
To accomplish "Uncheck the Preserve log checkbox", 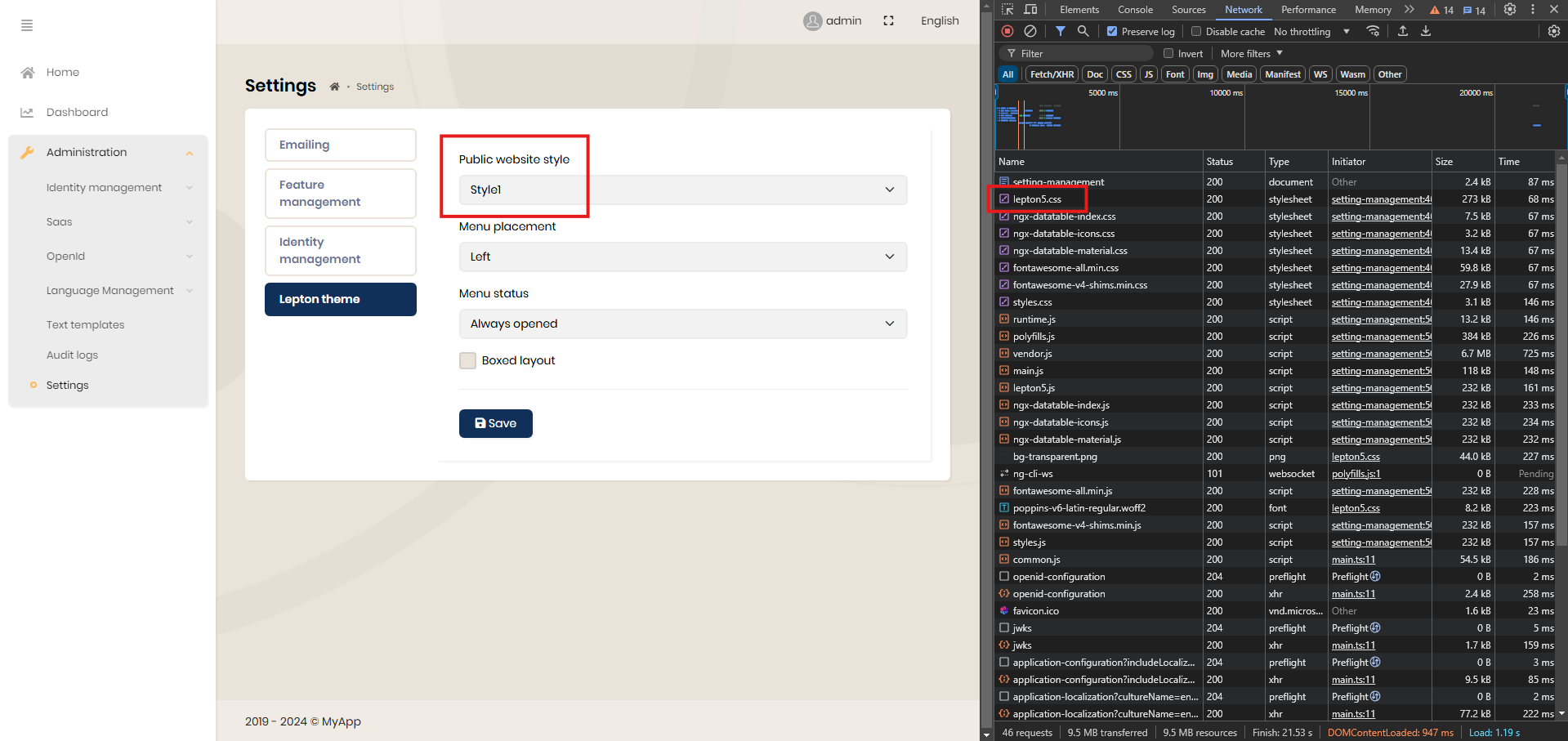I will [1112, 32].
